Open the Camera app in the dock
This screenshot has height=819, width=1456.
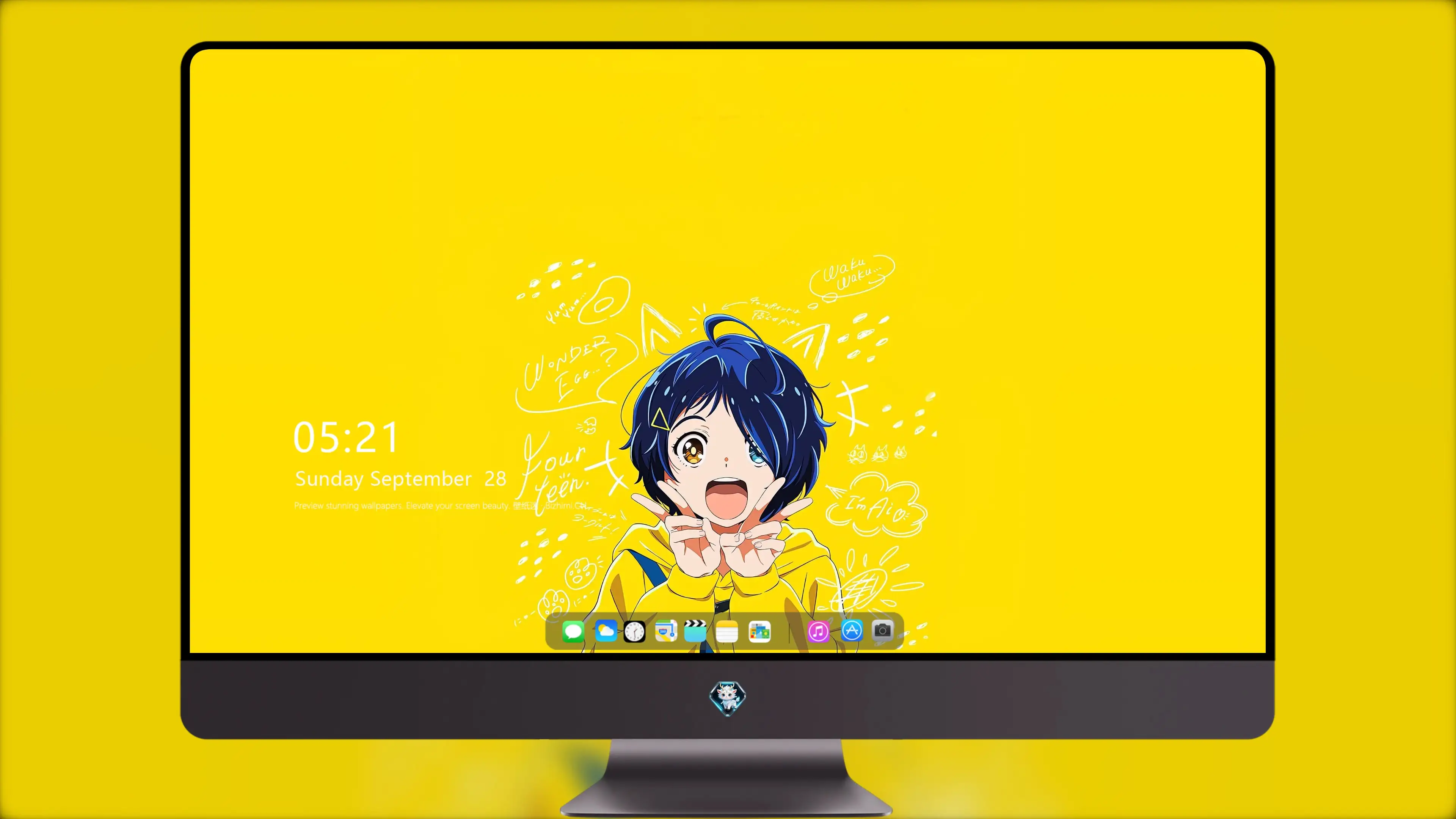pyautogui.click(x=883, y=630)
